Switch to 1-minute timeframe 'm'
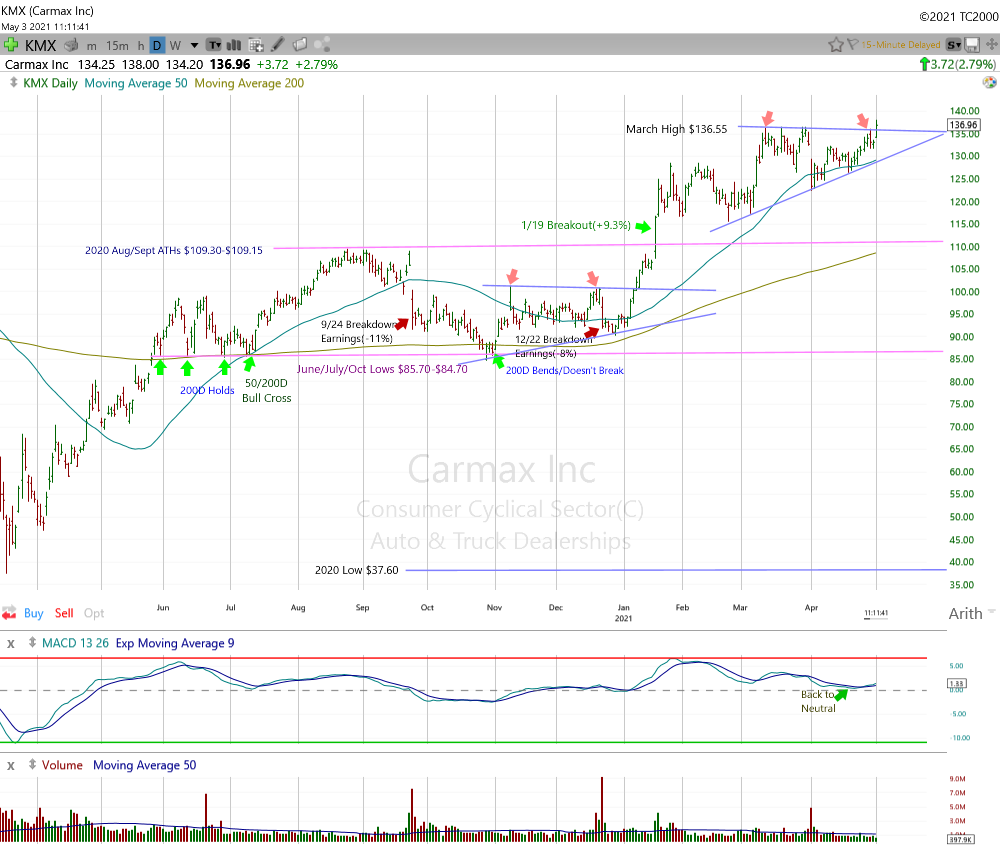This screenshot has width=1000, height=850. [x=92, y=46]
